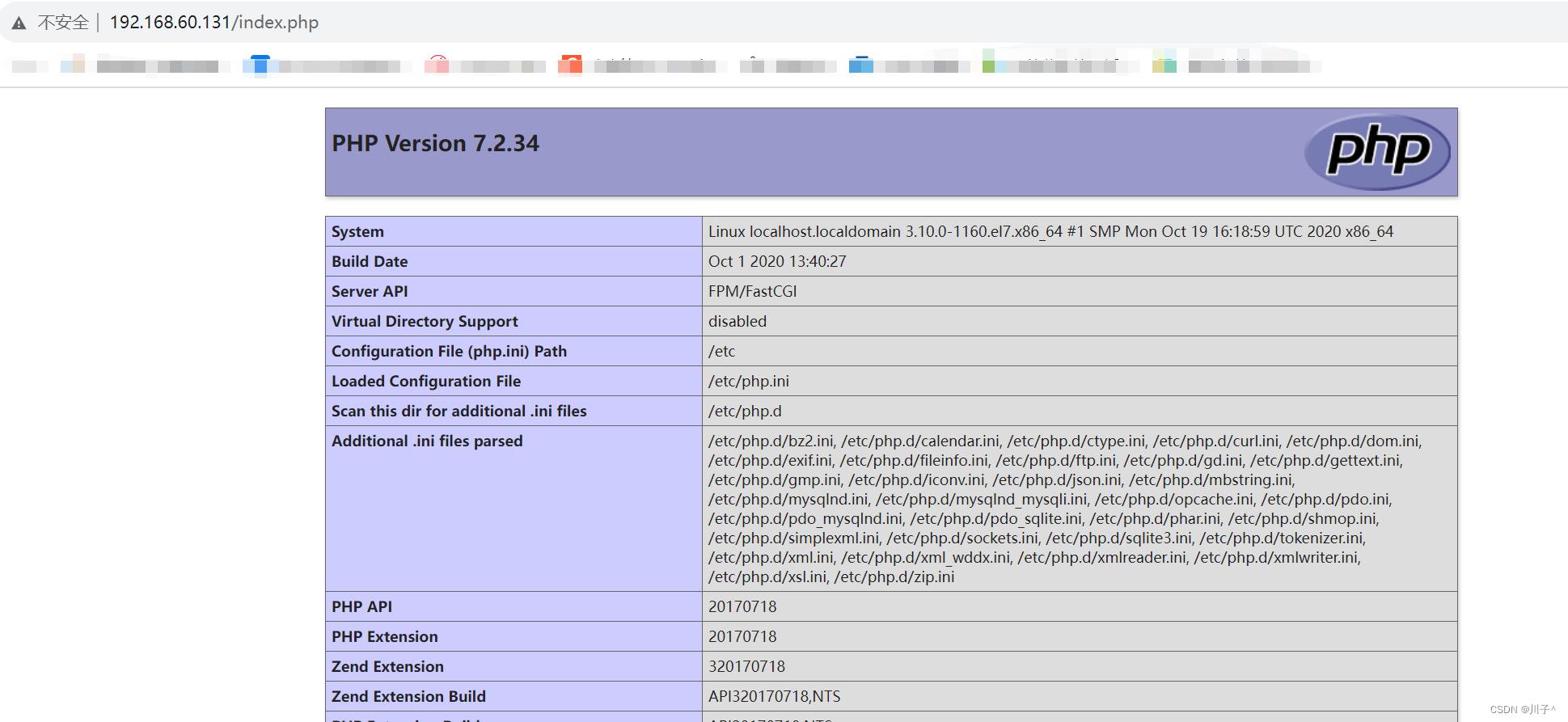
Task: Click the /etc/php.d/opcache.ini entry
Action: [1174, 500]
